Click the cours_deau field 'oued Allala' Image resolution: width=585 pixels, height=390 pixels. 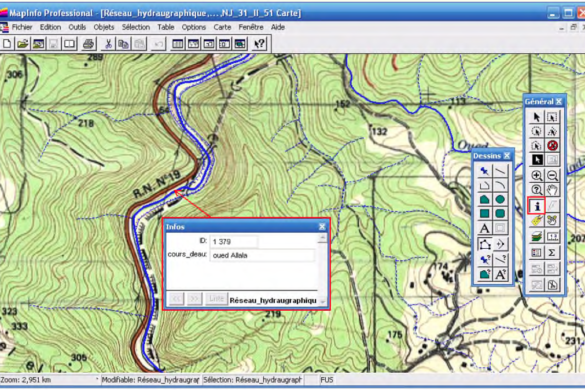pyautogui.click(x=262, y=255)
